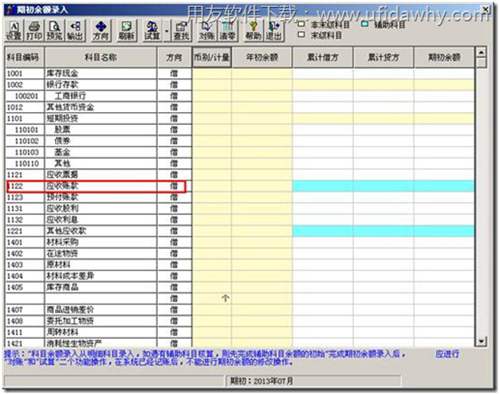
Task: Open the 帮助 help icon
Action: (253, 30)
